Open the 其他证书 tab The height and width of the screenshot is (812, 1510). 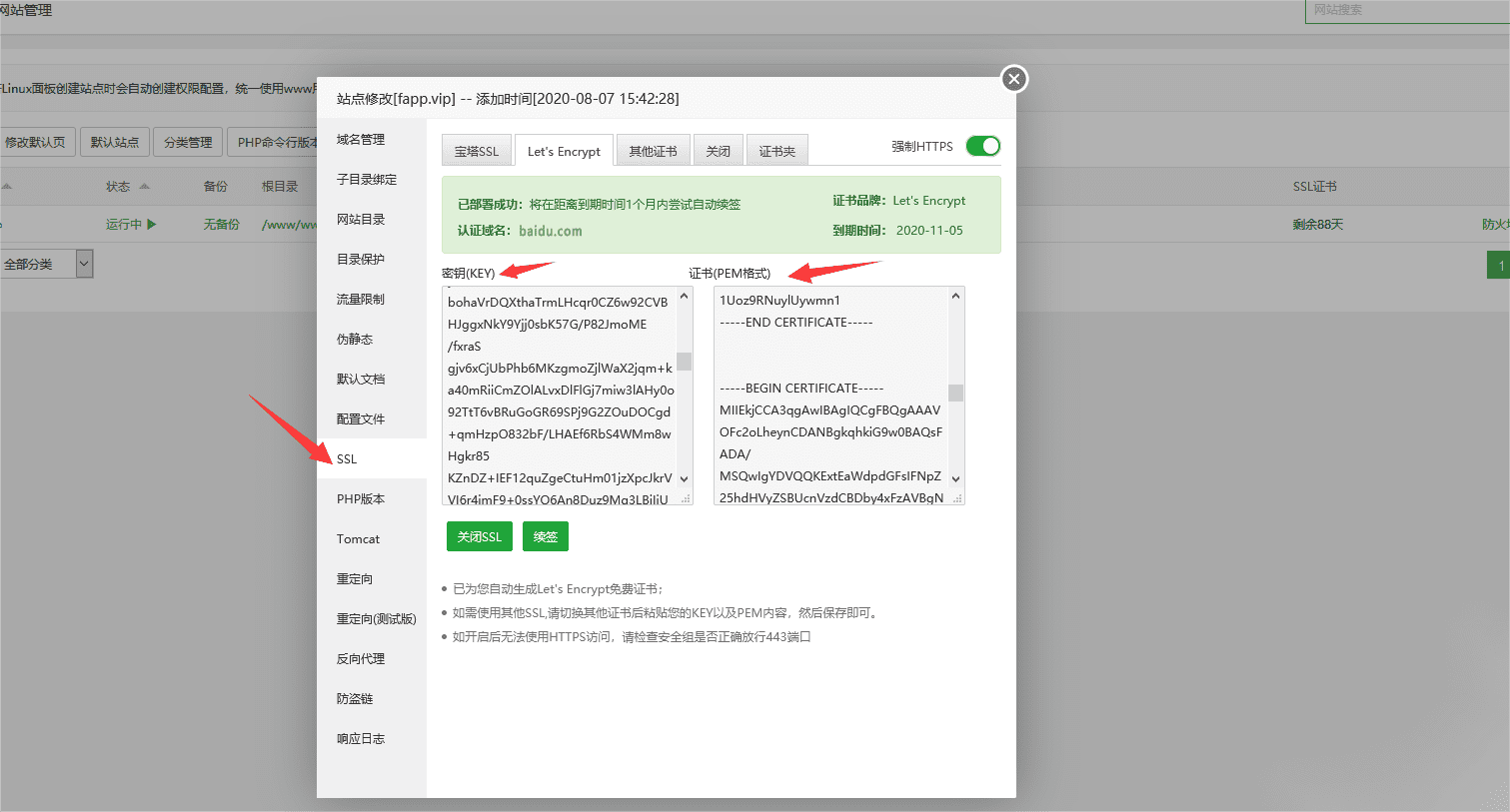click(653, 151)
